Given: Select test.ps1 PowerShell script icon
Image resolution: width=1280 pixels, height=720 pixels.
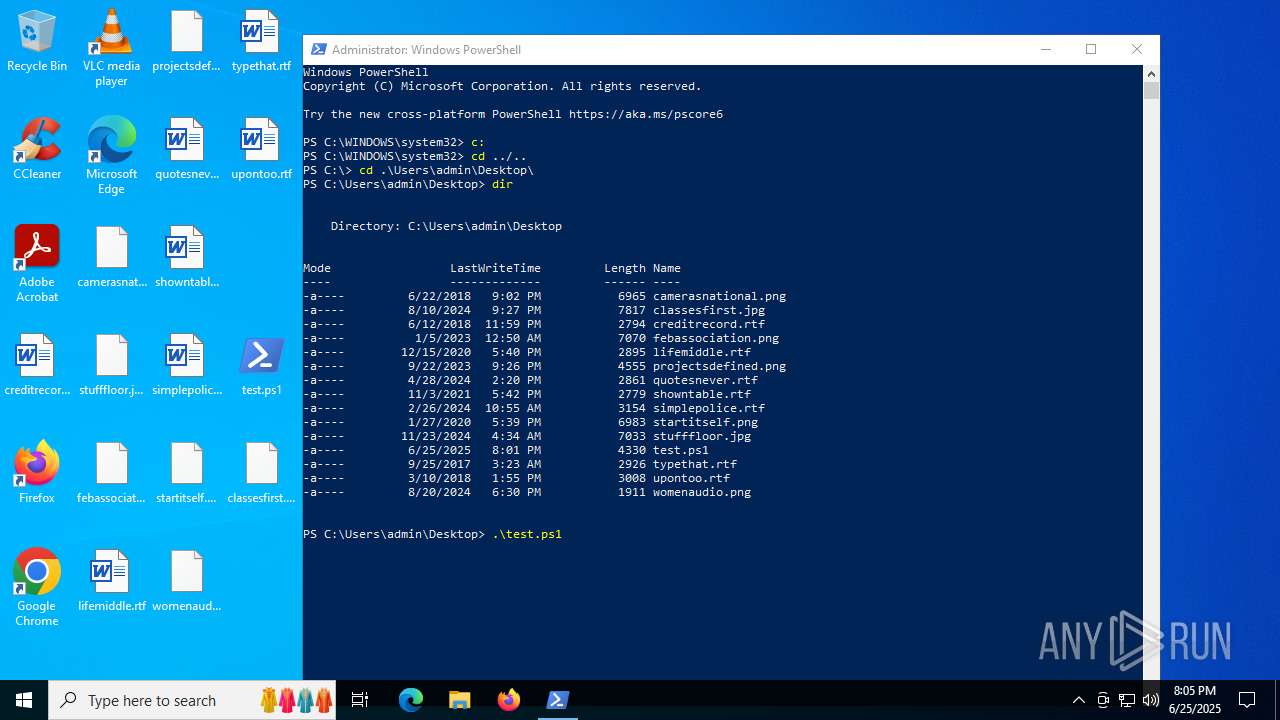Looking at the screenshot, I should (261, 365).
